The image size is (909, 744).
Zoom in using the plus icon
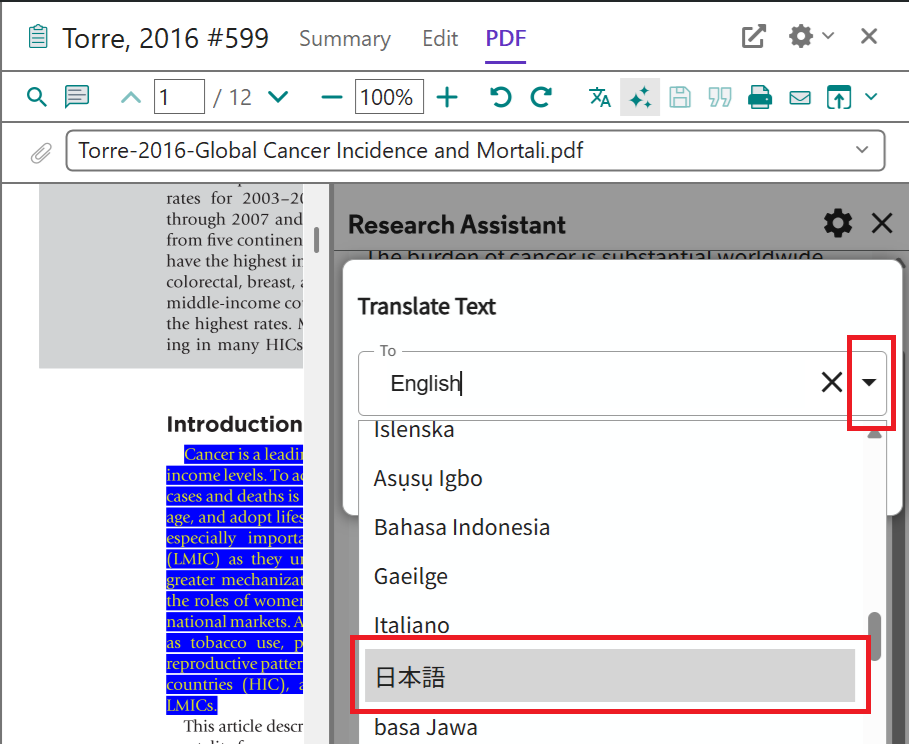point(447,97)
